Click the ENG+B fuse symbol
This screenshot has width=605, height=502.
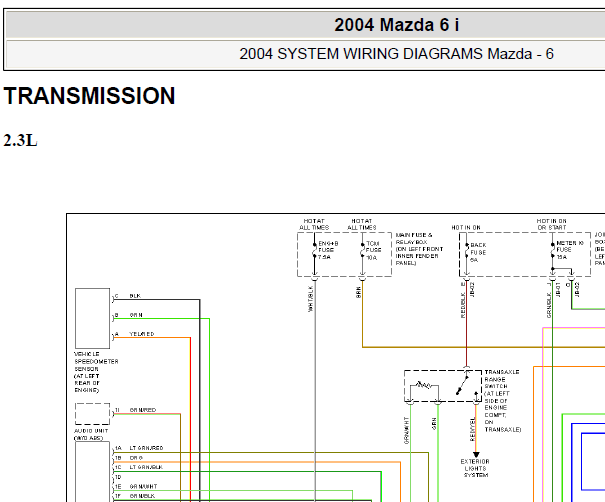tap(314, 250)
